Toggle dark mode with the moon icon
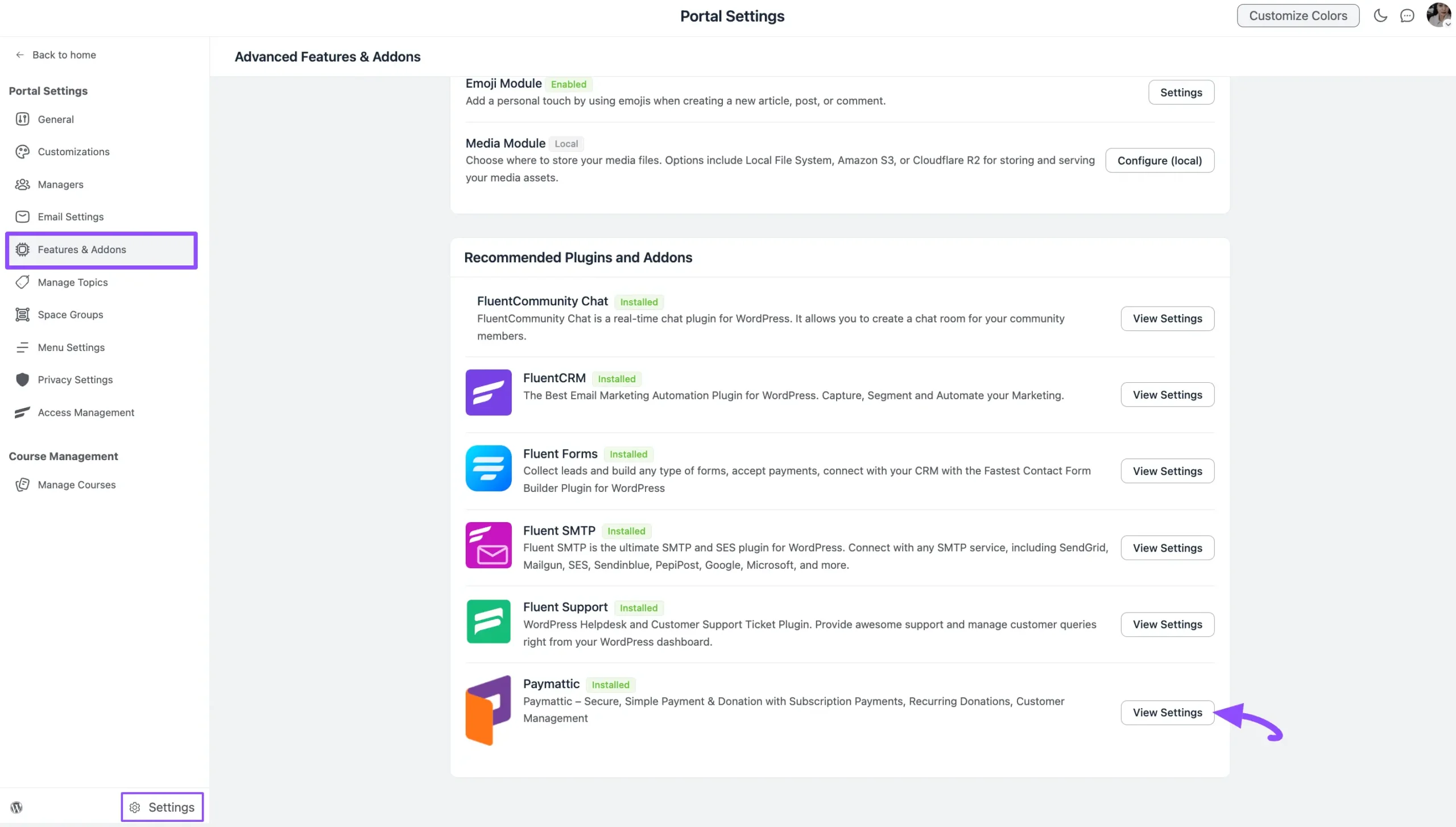Viewport: 1456px width, 827px height. pos(1380,16)
